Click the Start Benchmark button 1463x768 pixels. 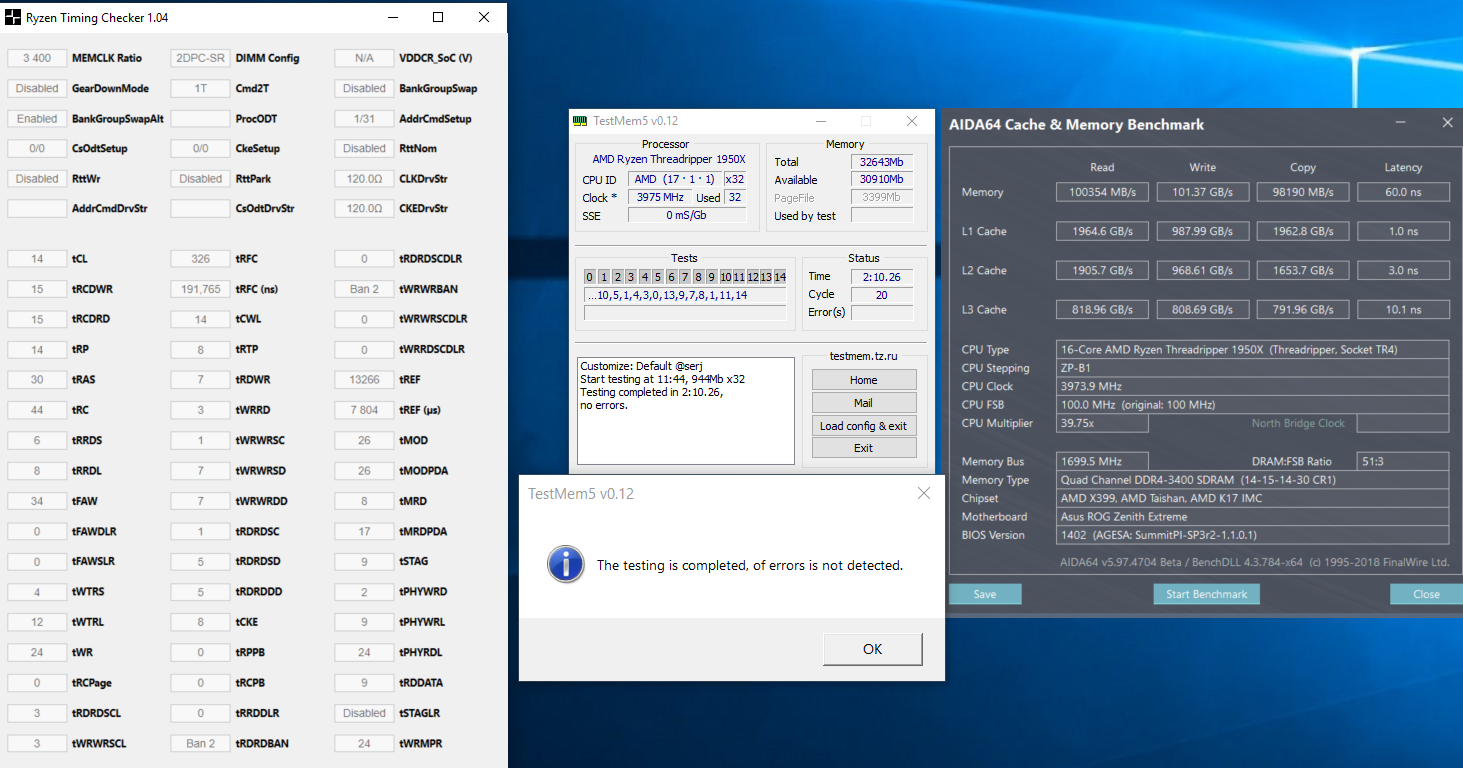[1206, 594]
